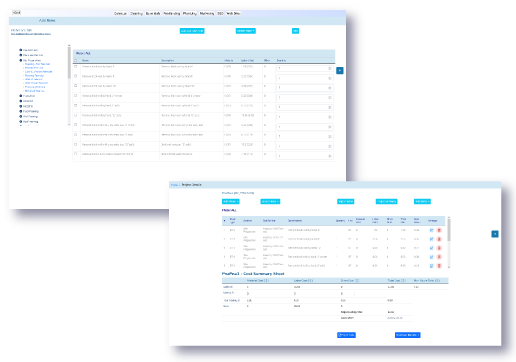This screenshot has height=362, width=516.
Task: Click the spinner icon in the tenth quantity field
Action: pyautogui.click(x=330, y=156)
